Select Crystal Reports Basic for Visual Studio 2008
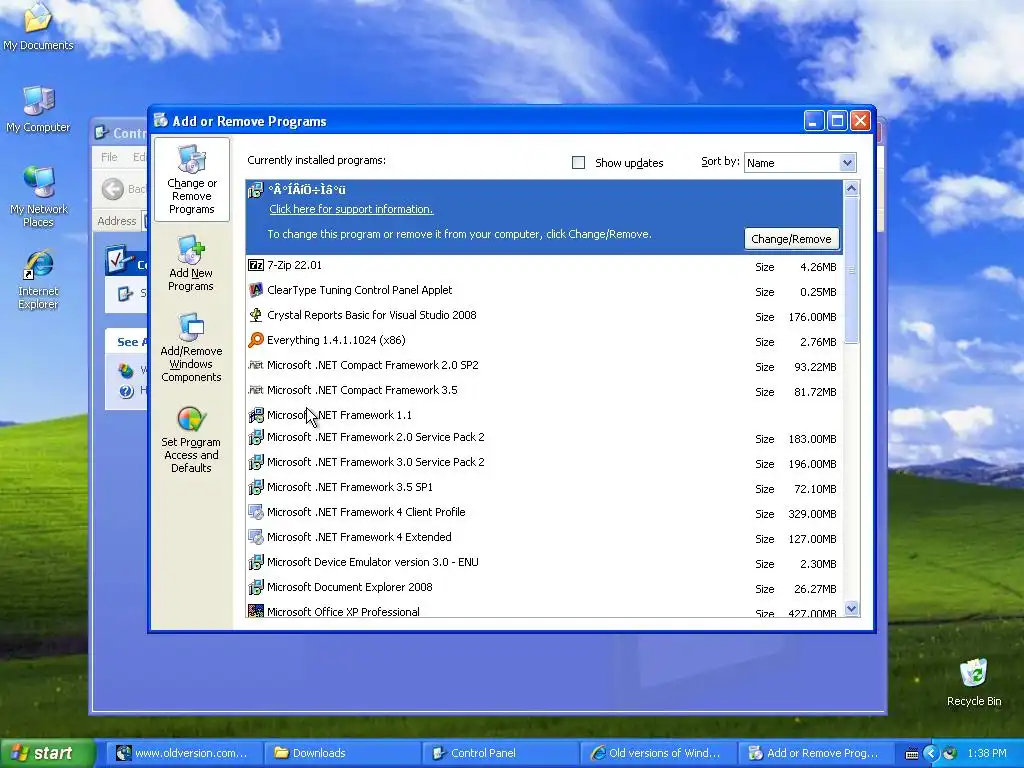This screenshot has height=768, width=1024. (544, 315)
